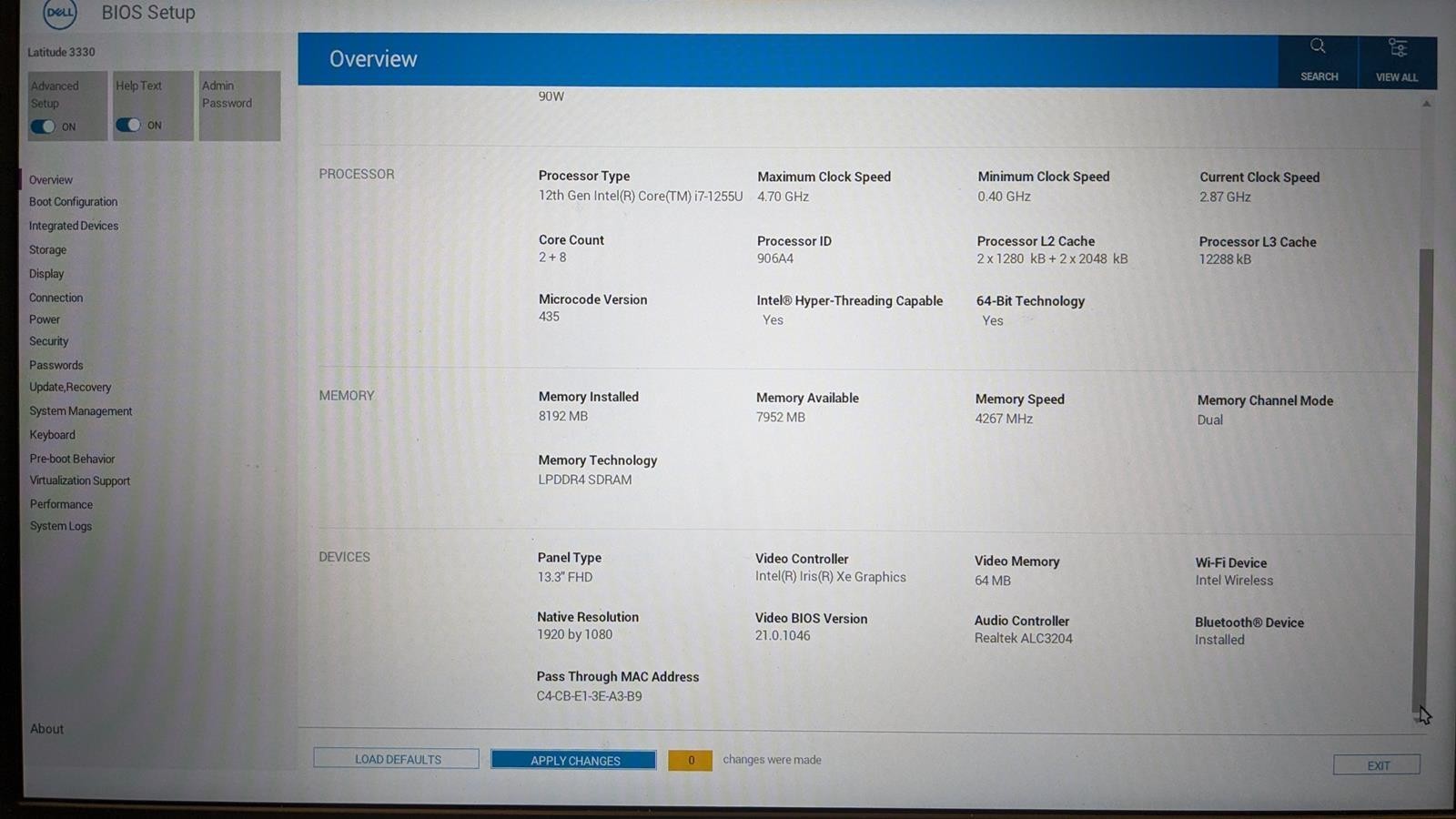Click the 90W value at top
This screenshot has height=819, width=1456.
[551, 96]
